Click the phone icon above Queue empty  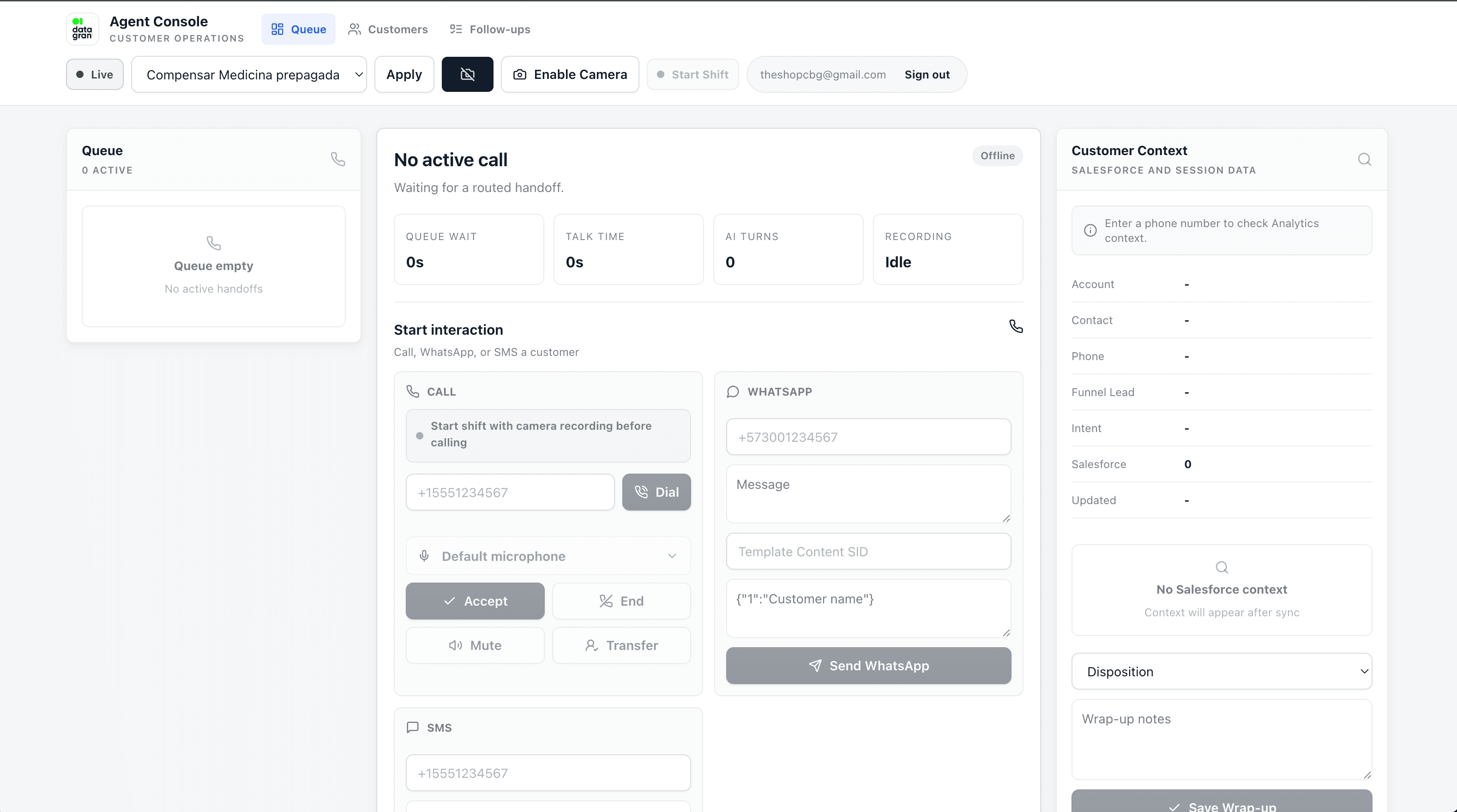[x=213, y=243]
